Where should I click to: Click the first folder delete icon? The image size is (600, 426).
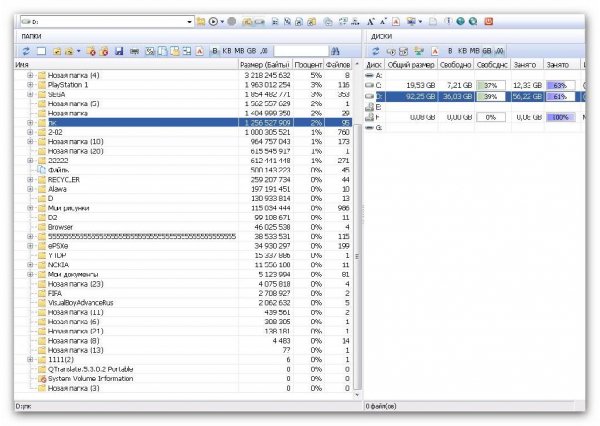point(91,51)
